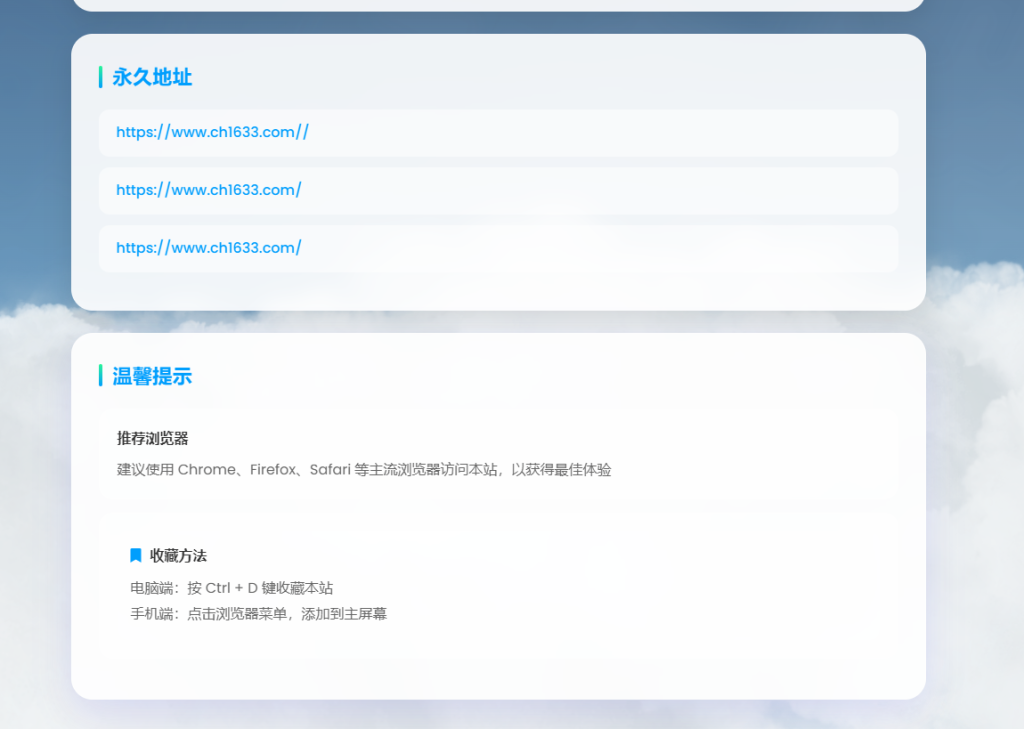Click the gradient accent bar beside 温馨提示
The height and width of the screenshot is (729, 1024).
point(100,376)
